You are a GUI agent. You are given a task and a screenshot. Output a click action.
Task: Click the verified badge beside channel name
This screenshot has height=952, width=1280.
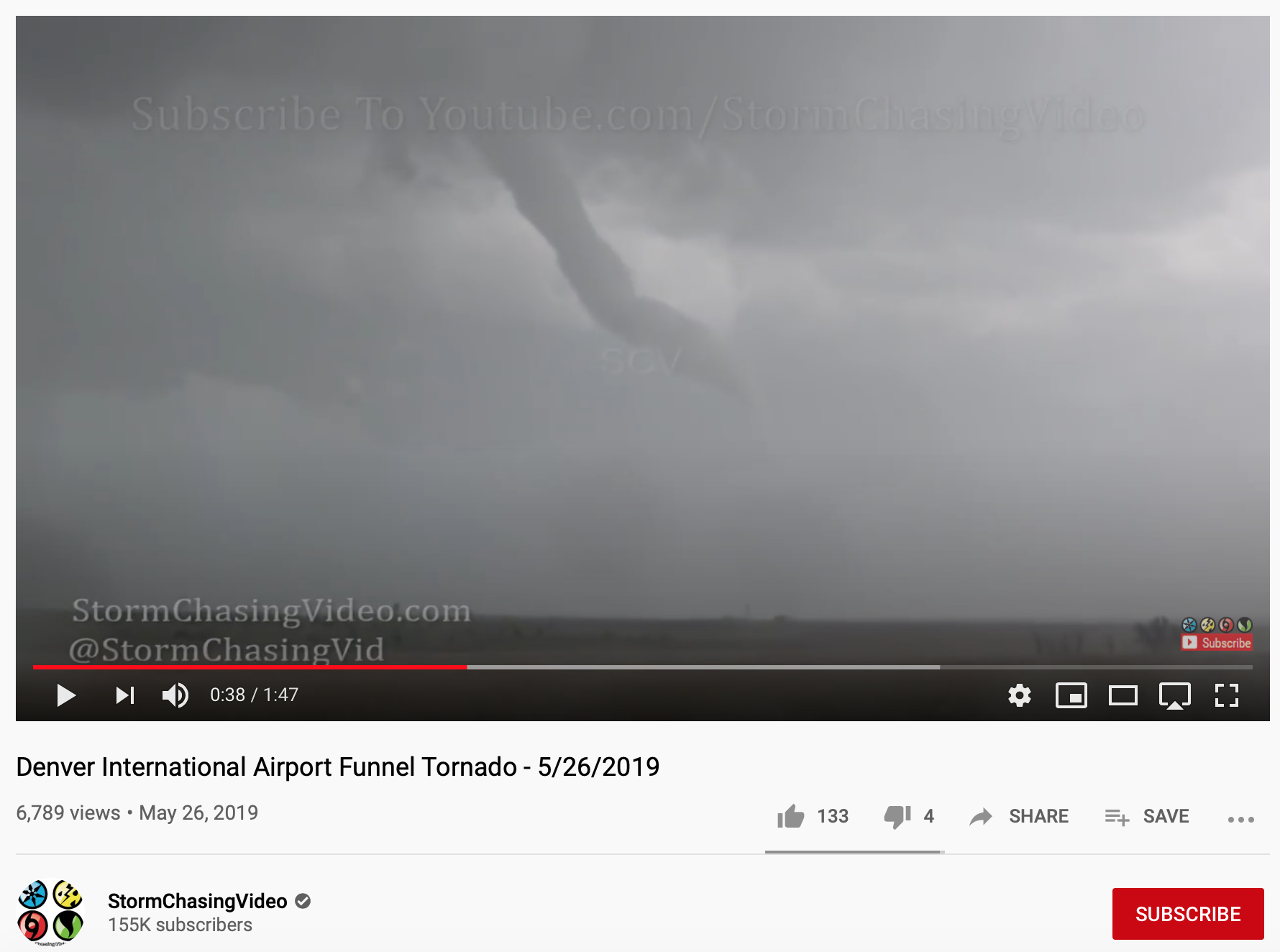303,901
